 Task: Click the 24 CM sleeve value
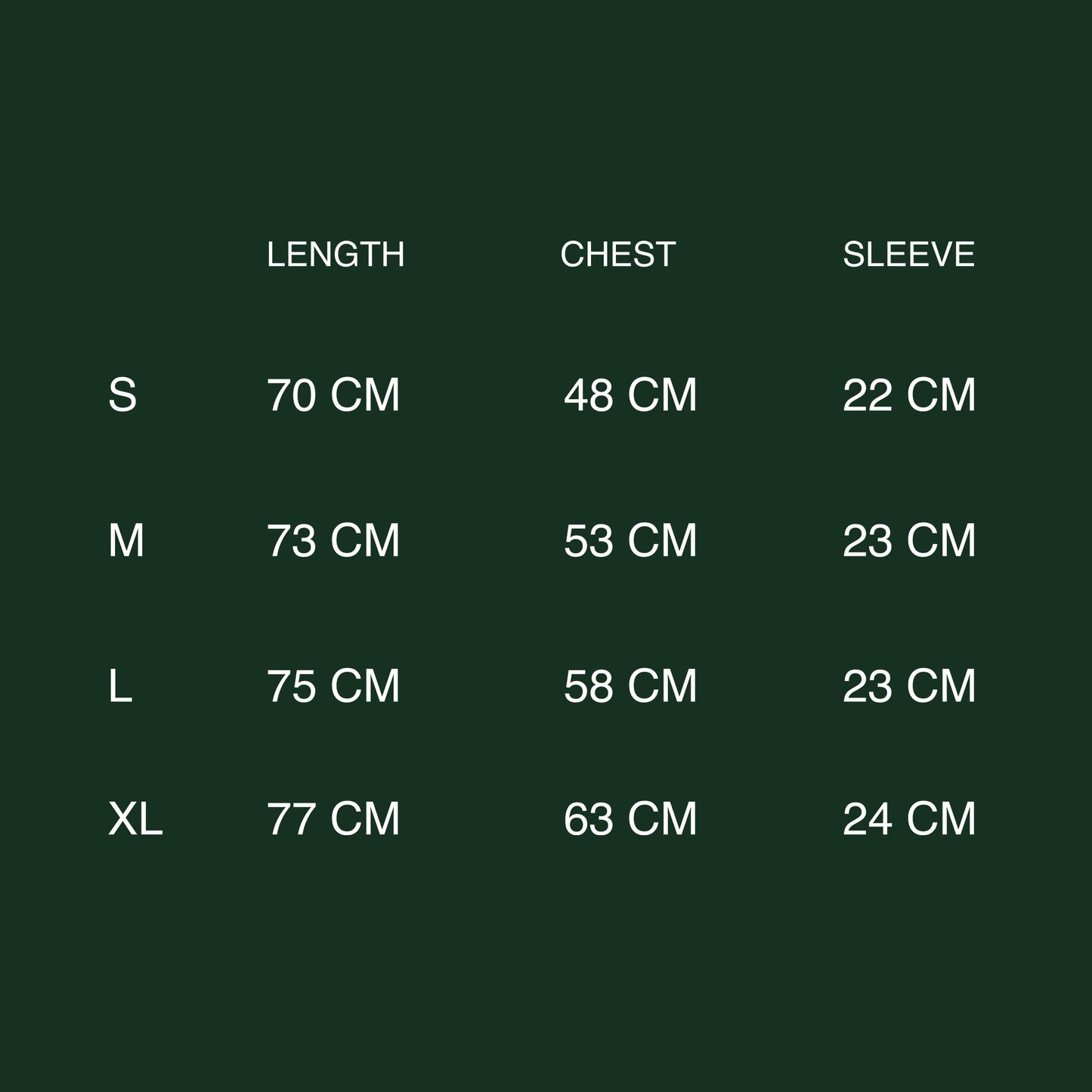pos(909,819)
